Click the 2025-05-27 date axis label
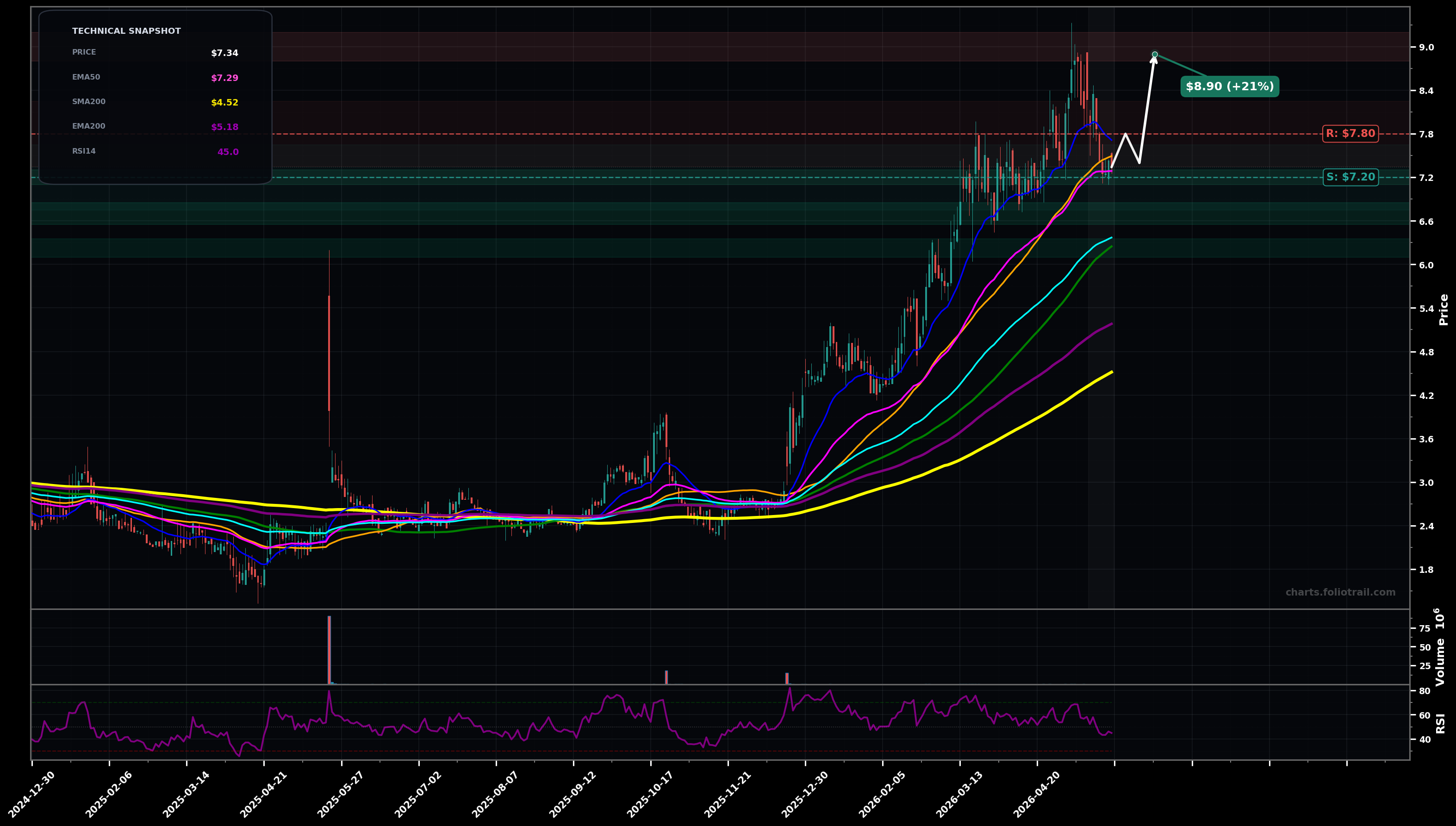Screen dimensions: 1456x826 [341, 794]
